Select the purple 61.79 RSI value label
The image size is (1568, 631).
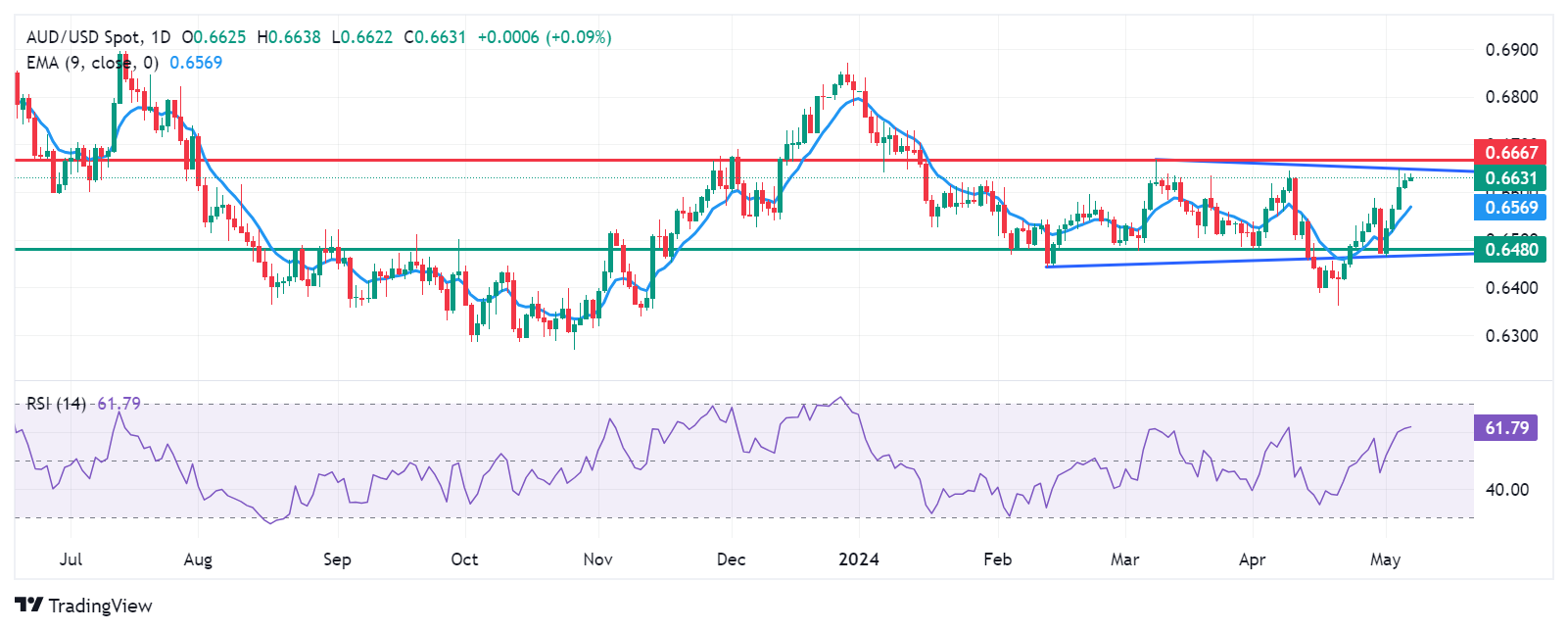[x=1505, y=428]
